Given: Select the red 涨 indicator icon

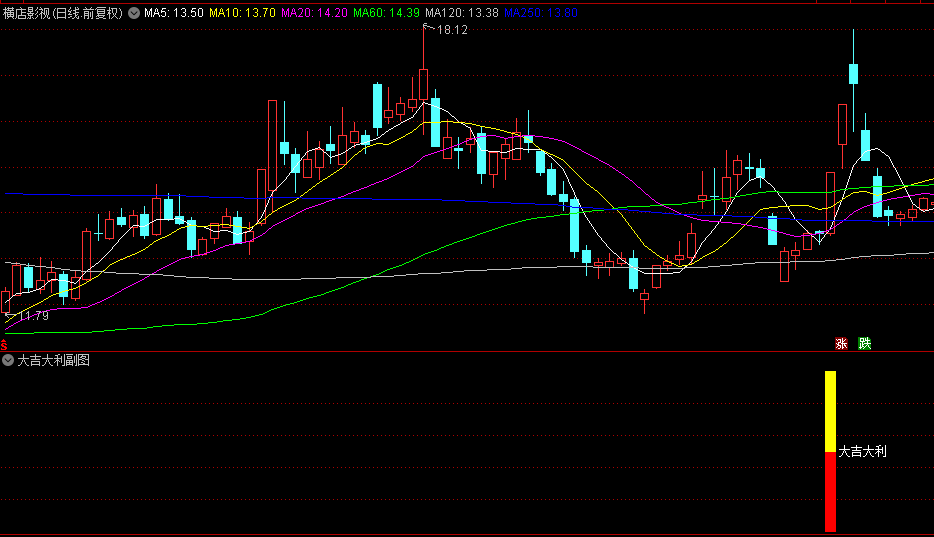Looking at the screenshot, I should click(x=841, y=344).
